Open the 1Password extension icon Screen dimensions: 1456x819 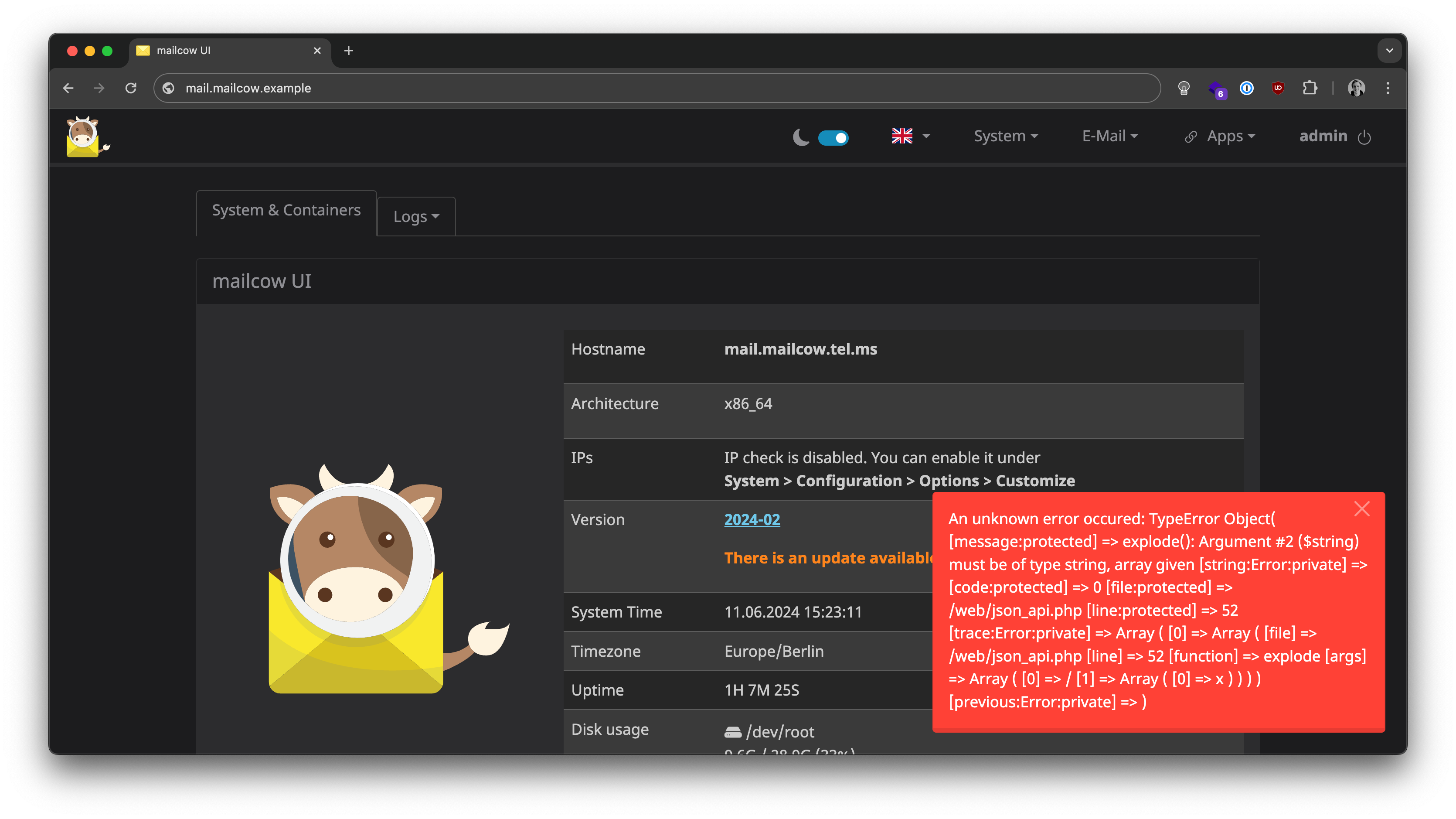[x=1246, y=88]
